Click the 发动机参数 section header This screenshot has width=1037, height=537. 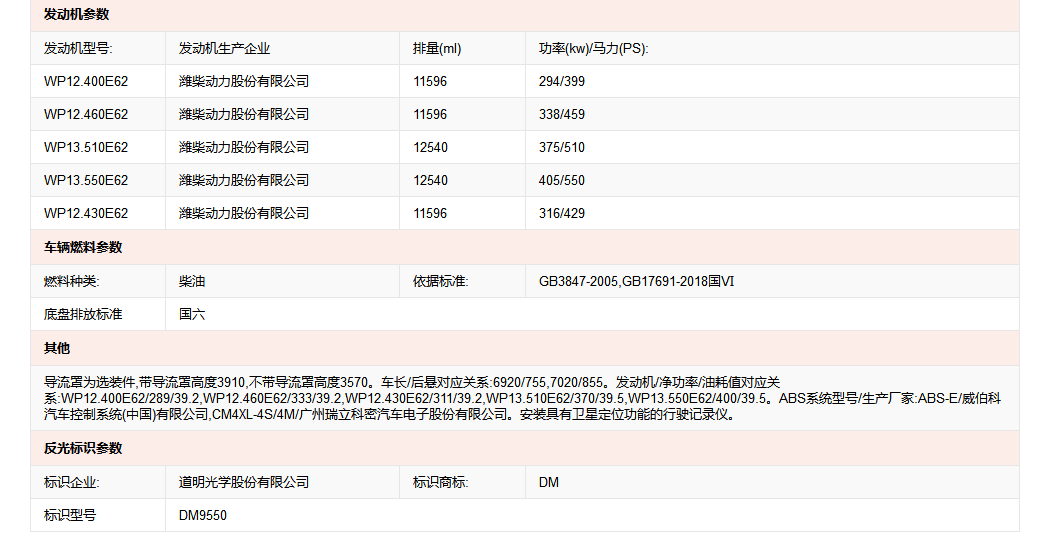[x=77, y=15]
